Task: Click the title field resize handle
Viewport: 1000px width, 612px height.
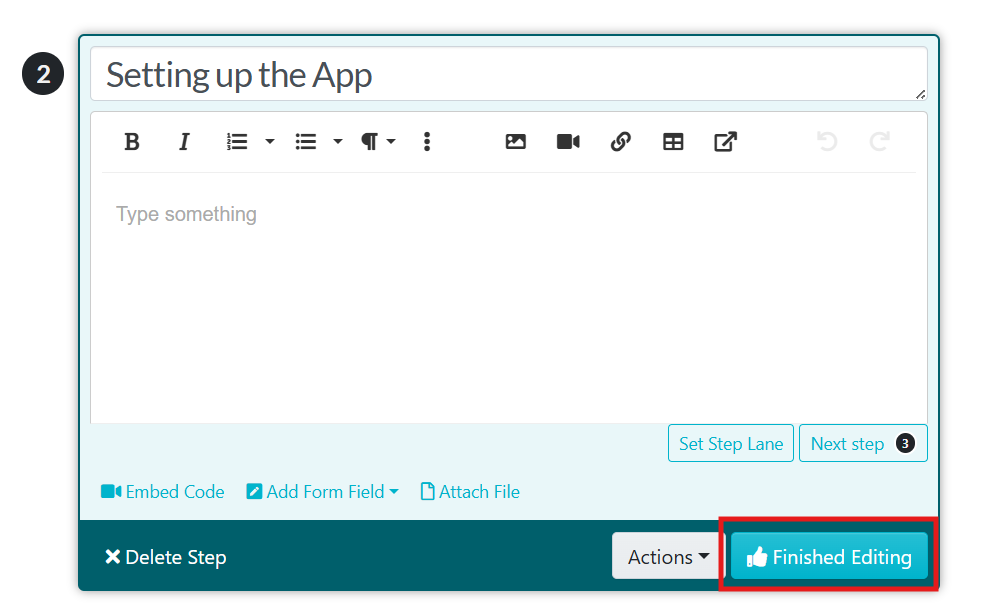Action: point(920,94)
